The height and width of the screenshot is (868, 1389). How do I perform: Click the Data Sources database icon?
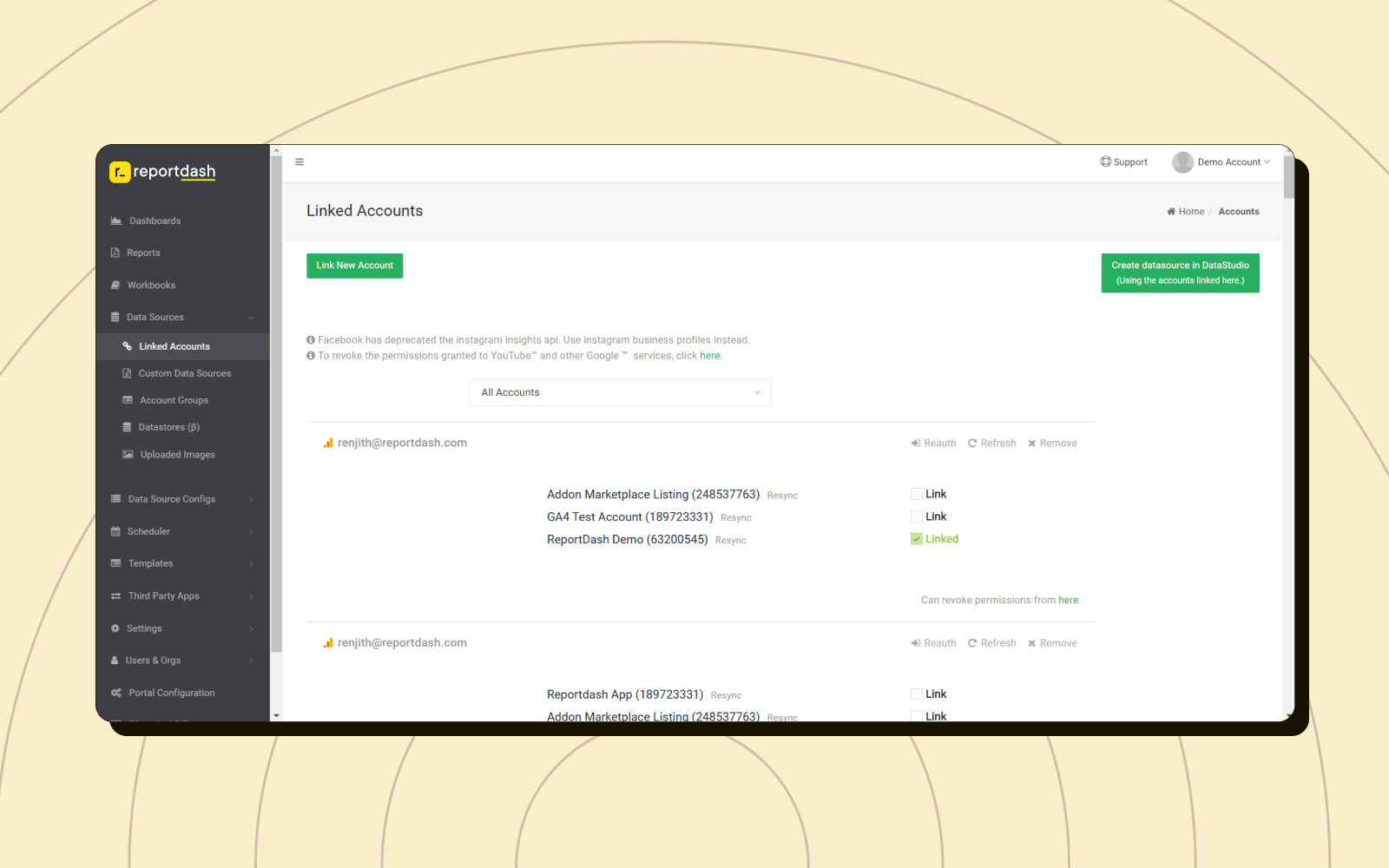pyautogui.click(x=115, y=318)
